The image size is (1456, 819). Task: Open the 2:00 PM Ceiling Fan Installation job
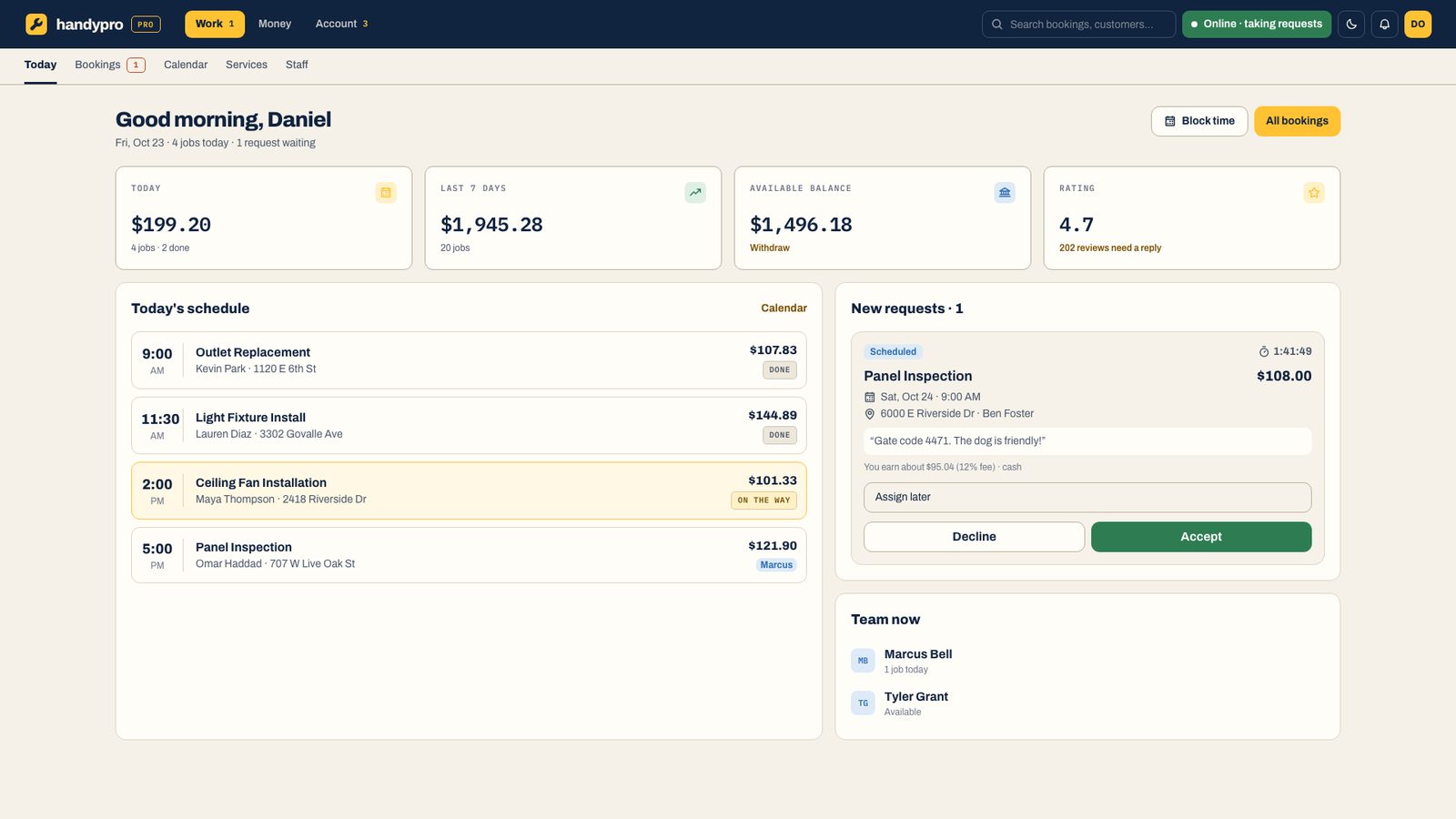tap(469, 490)
